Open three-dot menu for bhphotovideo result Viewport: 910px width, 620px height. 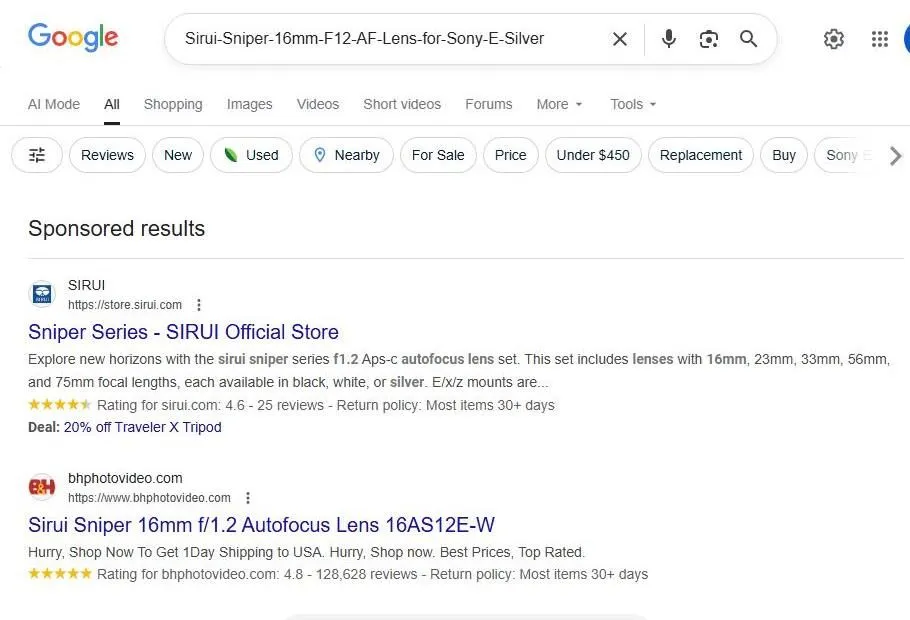tap(248, 497)
